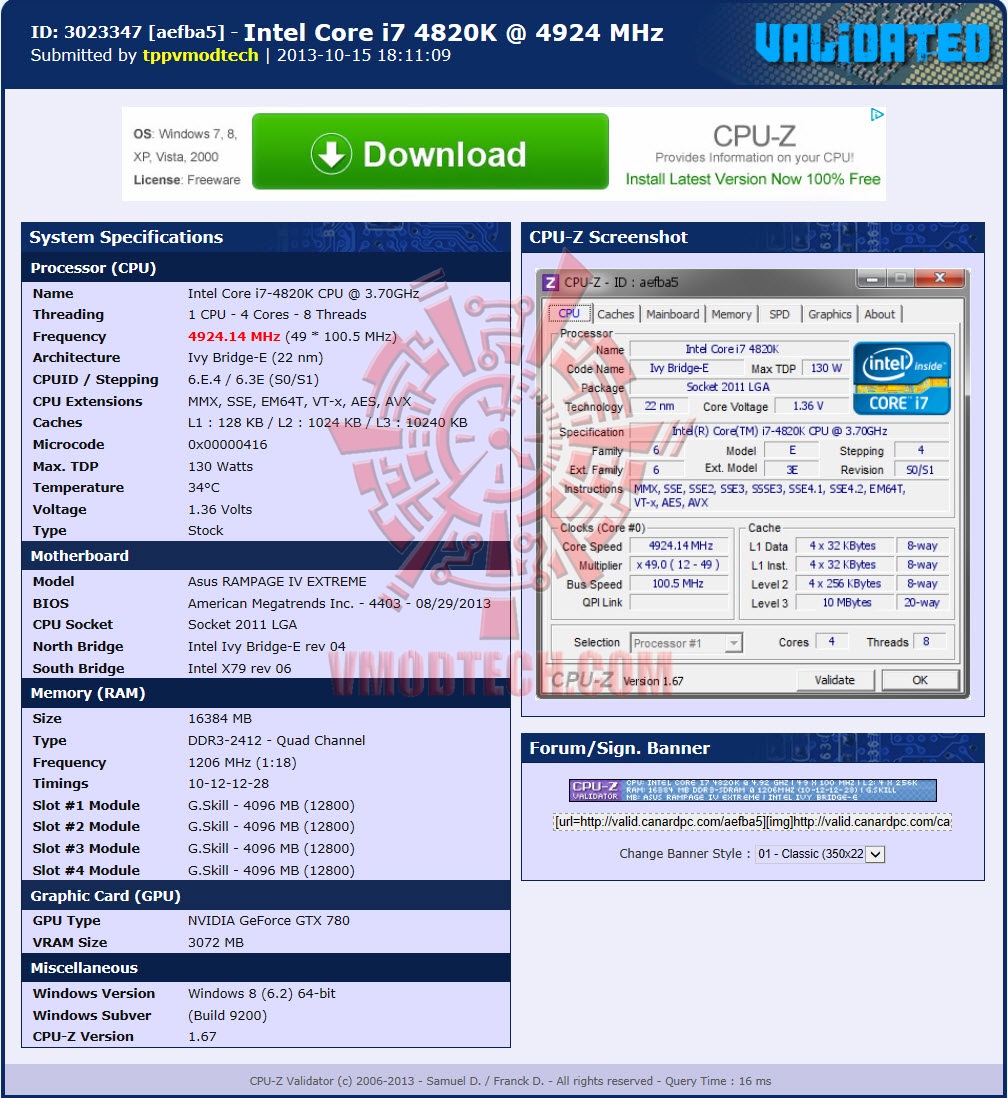Click the DDR3-2412 - Quad Channel memory type

click(277, 740)
